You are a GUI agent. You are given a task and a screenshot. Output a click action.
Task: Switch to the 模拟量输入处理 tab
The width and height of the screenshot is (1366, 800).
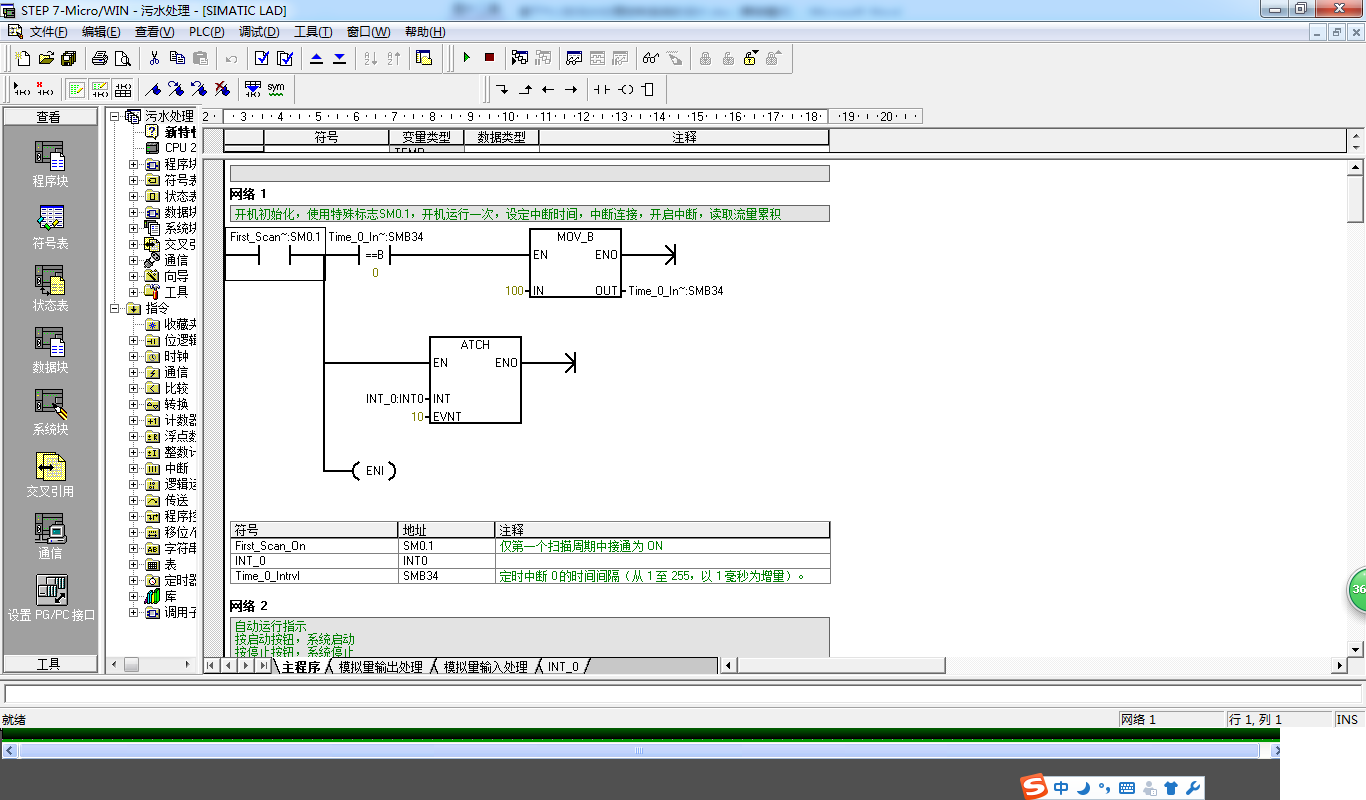pyautogui.click(x=486, y=667)
